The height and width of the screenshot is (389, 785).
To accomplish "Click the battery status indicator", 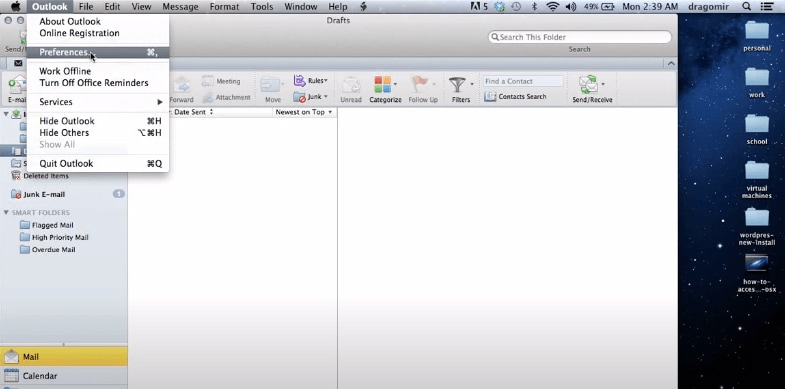I will (x=599, y=7).
